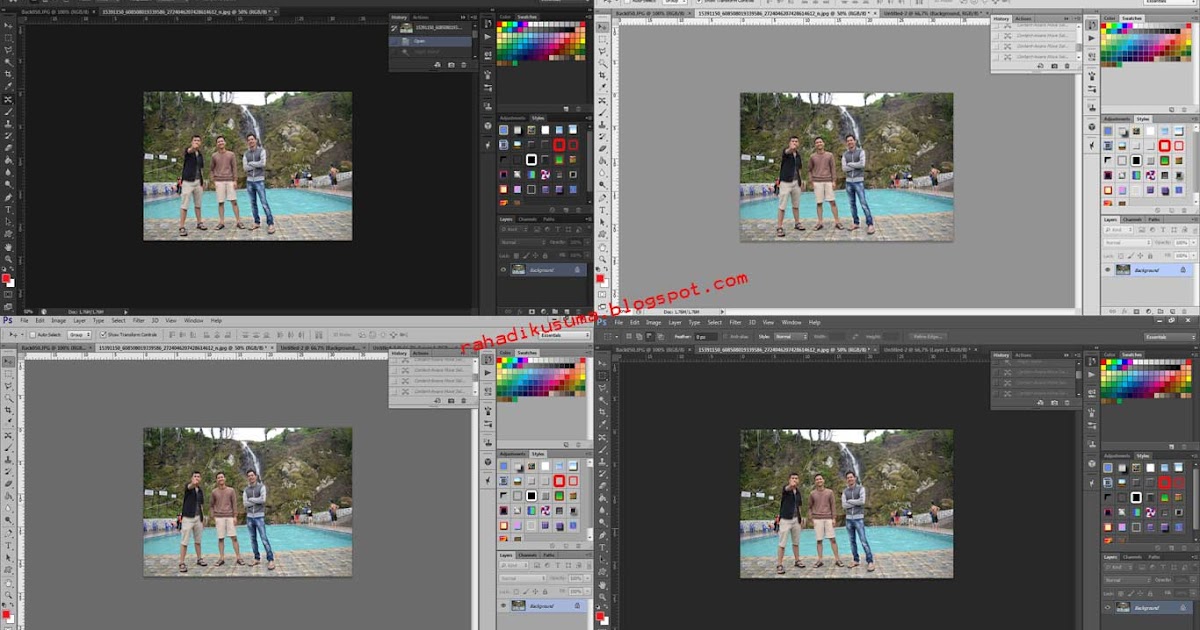
Task: Select the Lasso tool in bottom-left window
Action: point(9,386)
